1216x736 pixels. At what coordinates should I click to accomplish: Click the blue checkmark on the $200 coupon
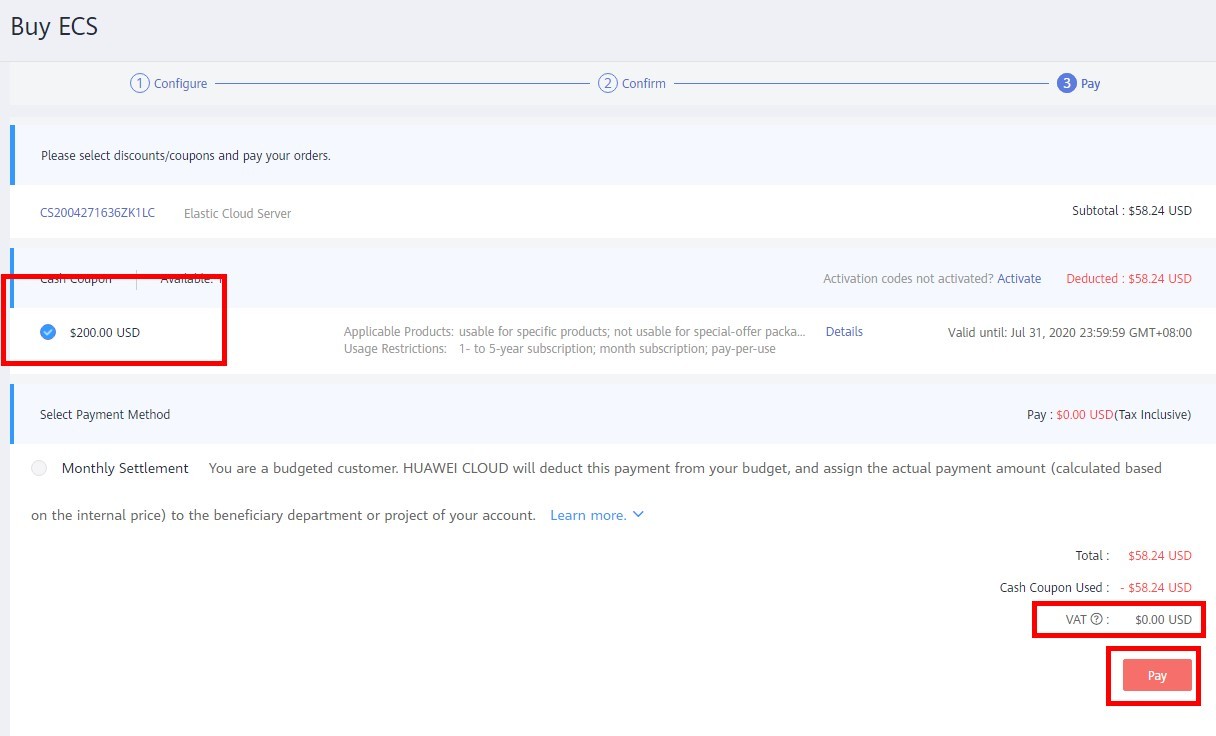coord(46,331)
